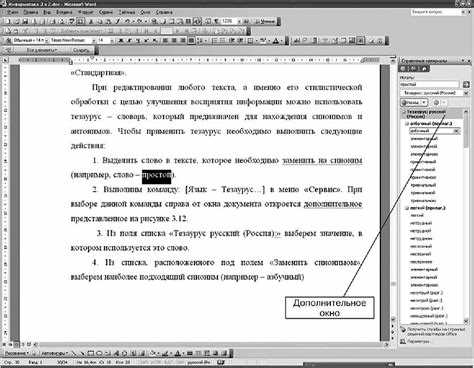Run the Spelling and Grammar check icon

[71, 21]
